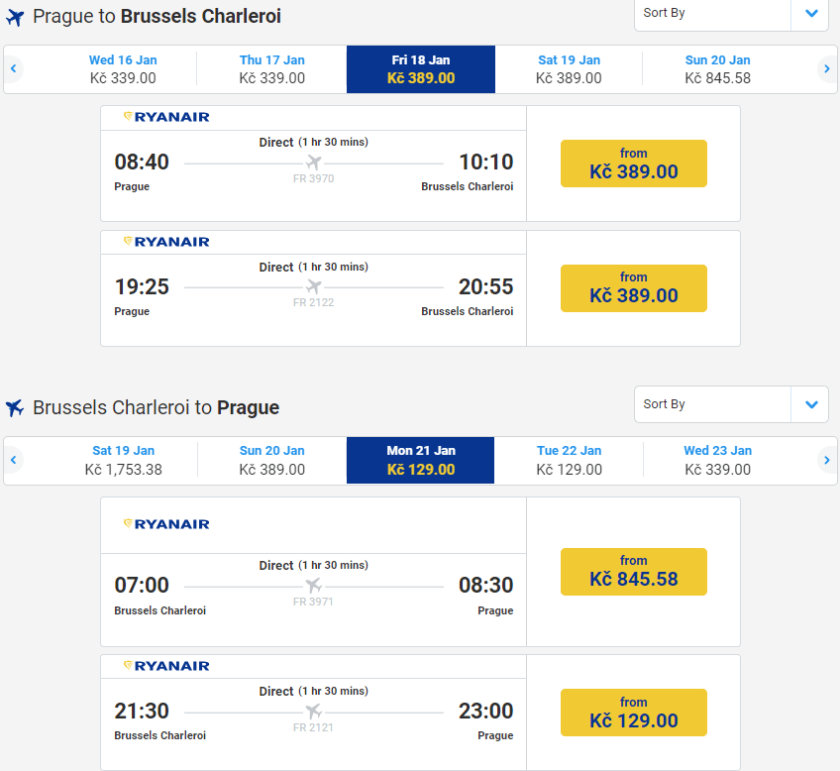Switch return date to Tue 22 Jan
This screenshot has width=840, height=771.
pyautogui.click(x=569, y=460)
